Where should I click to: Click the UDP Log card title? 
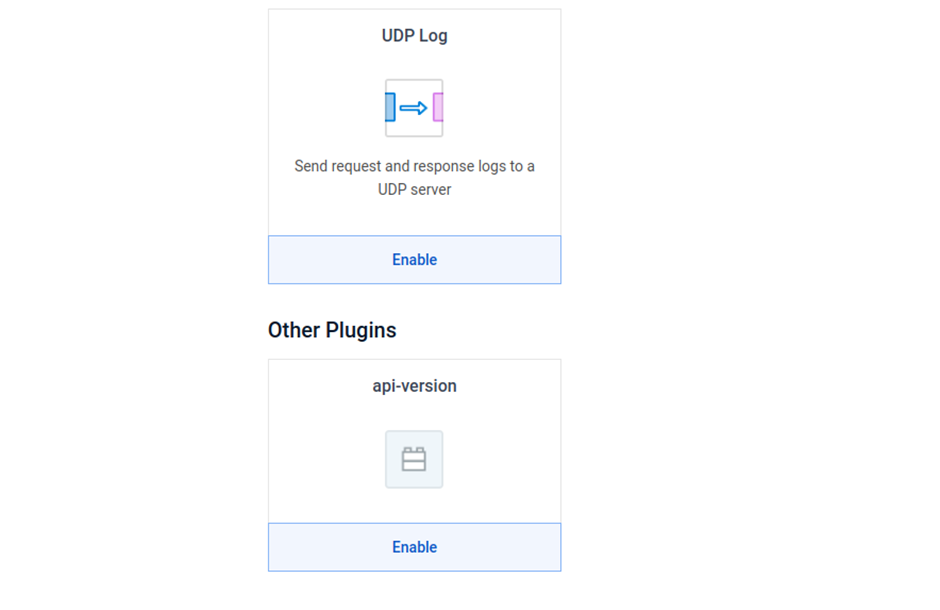414,36
